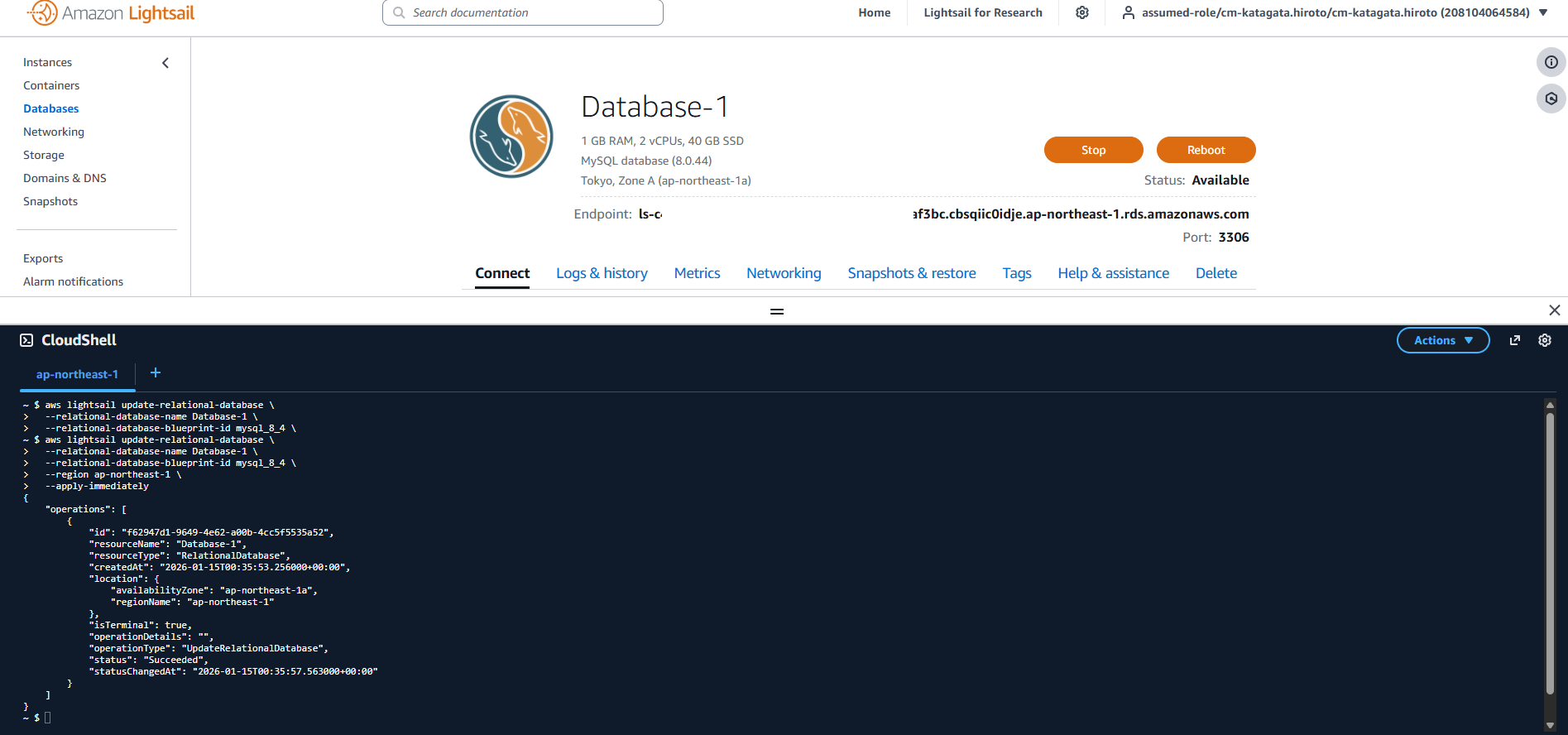Click the Database-1 title heading
The width and height of the screenshot is (1568, 735).
tap(655, 107)
